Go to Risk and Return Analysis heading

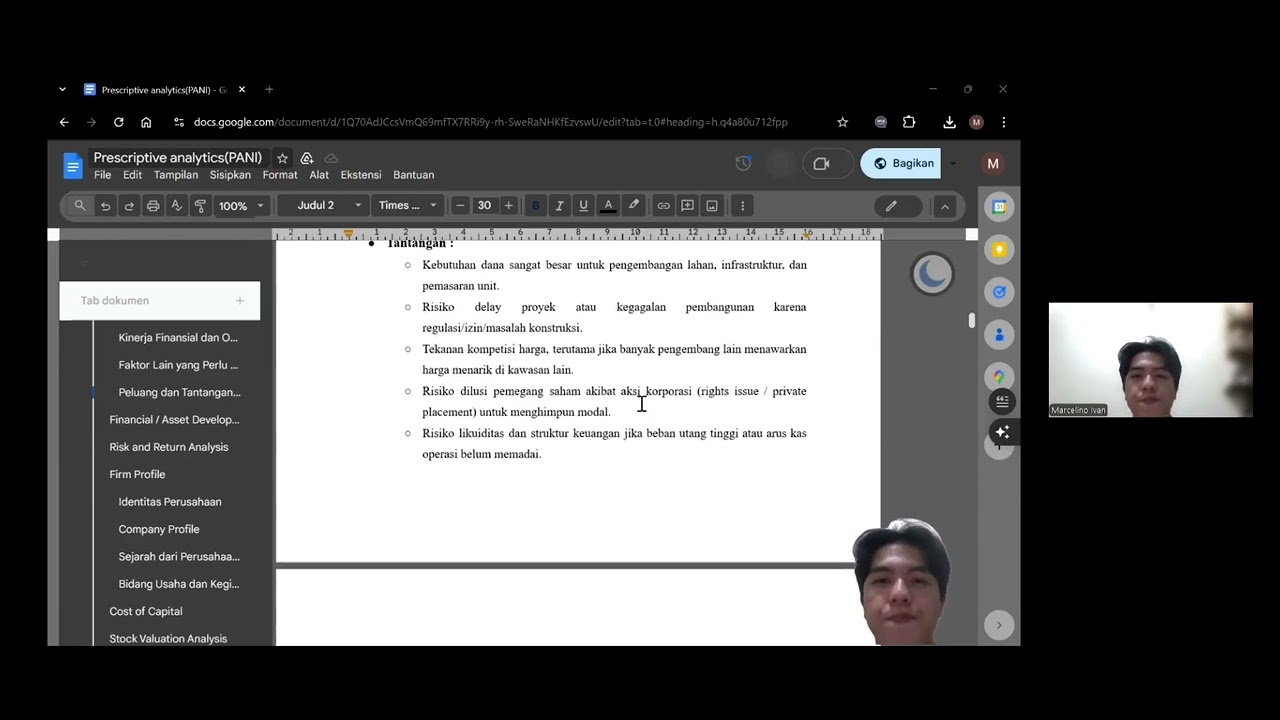169,447
